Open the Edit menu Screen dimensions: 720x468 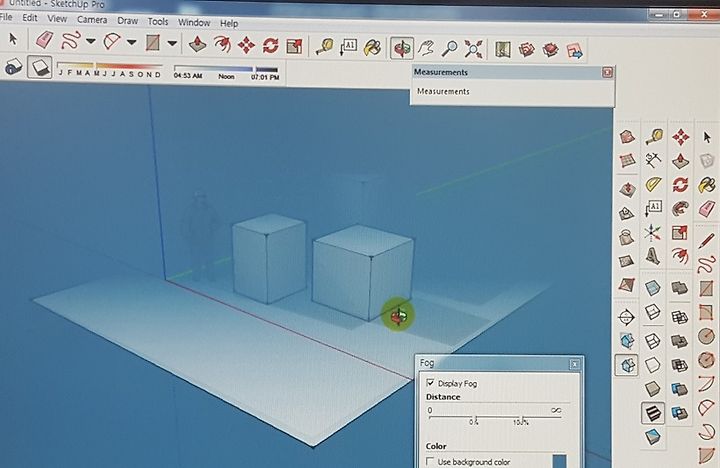click(29, 18)
